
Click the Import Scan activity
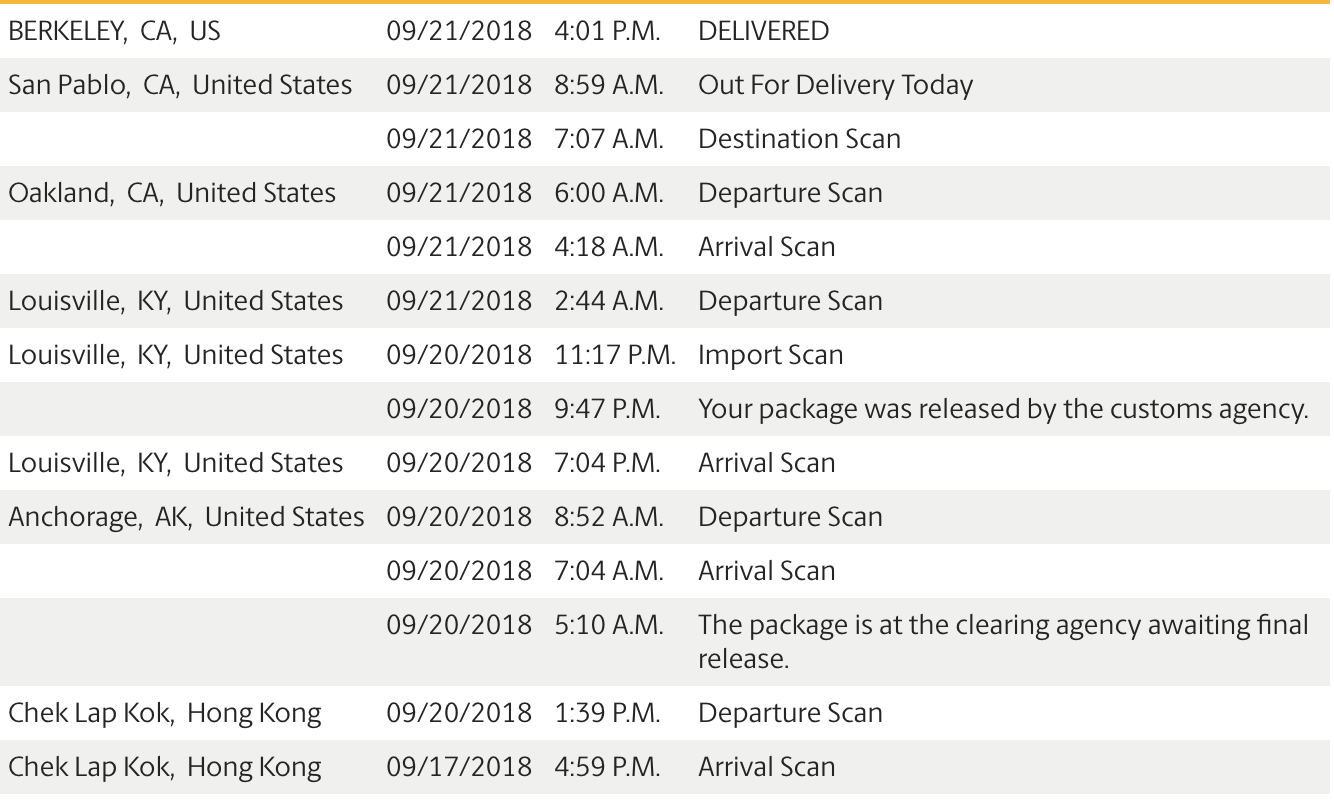tap(770, 355)
